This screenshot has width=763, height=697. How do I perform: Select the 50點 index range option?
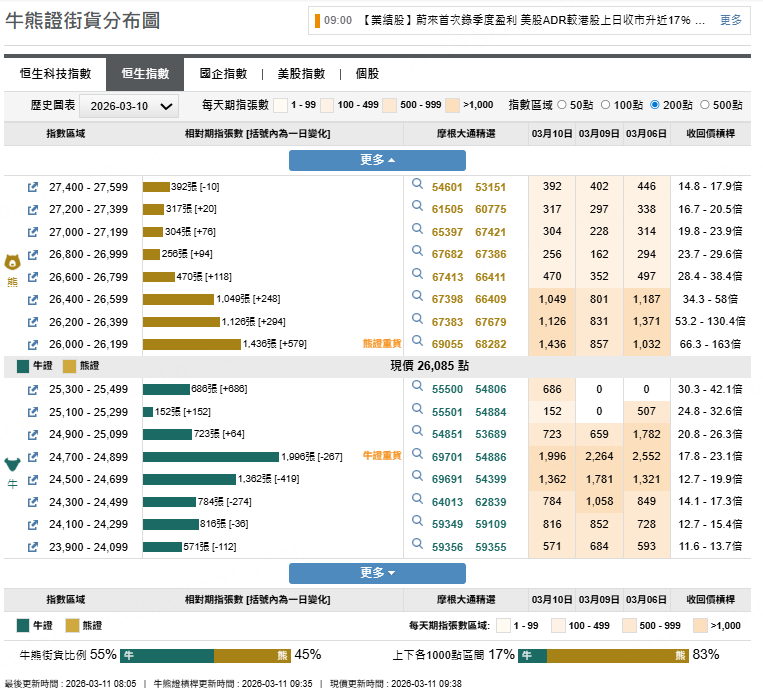click(561, 104)
